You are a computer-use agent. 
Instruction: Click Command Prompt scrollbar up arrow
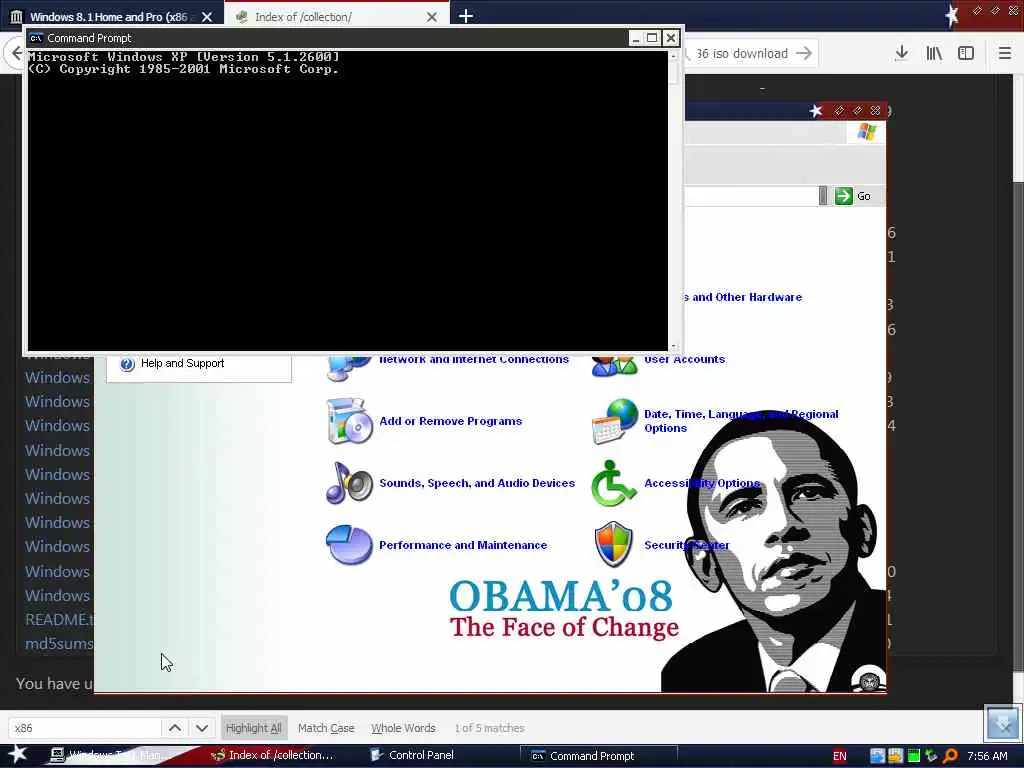[673, 56]
